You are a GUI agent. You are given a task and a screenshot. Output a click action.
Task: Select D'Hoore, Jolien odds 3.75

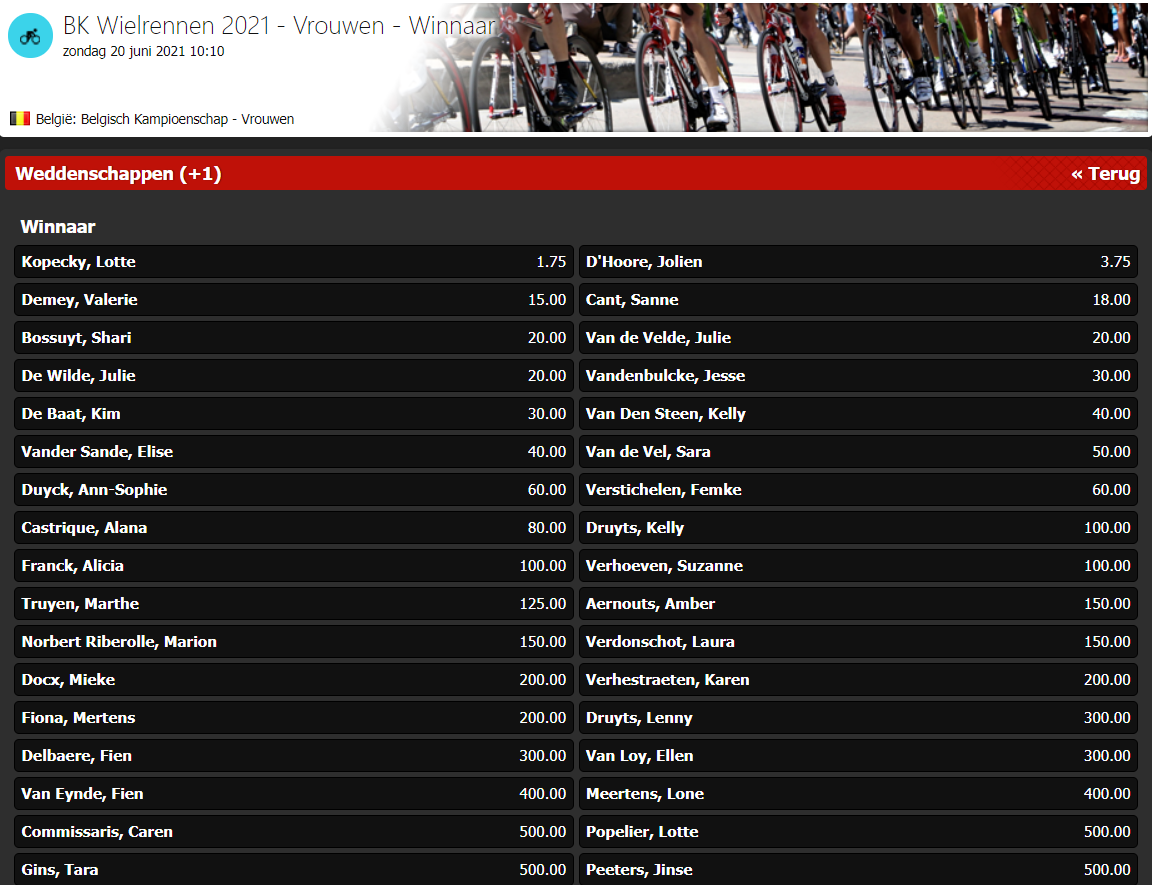coord(858,262)
